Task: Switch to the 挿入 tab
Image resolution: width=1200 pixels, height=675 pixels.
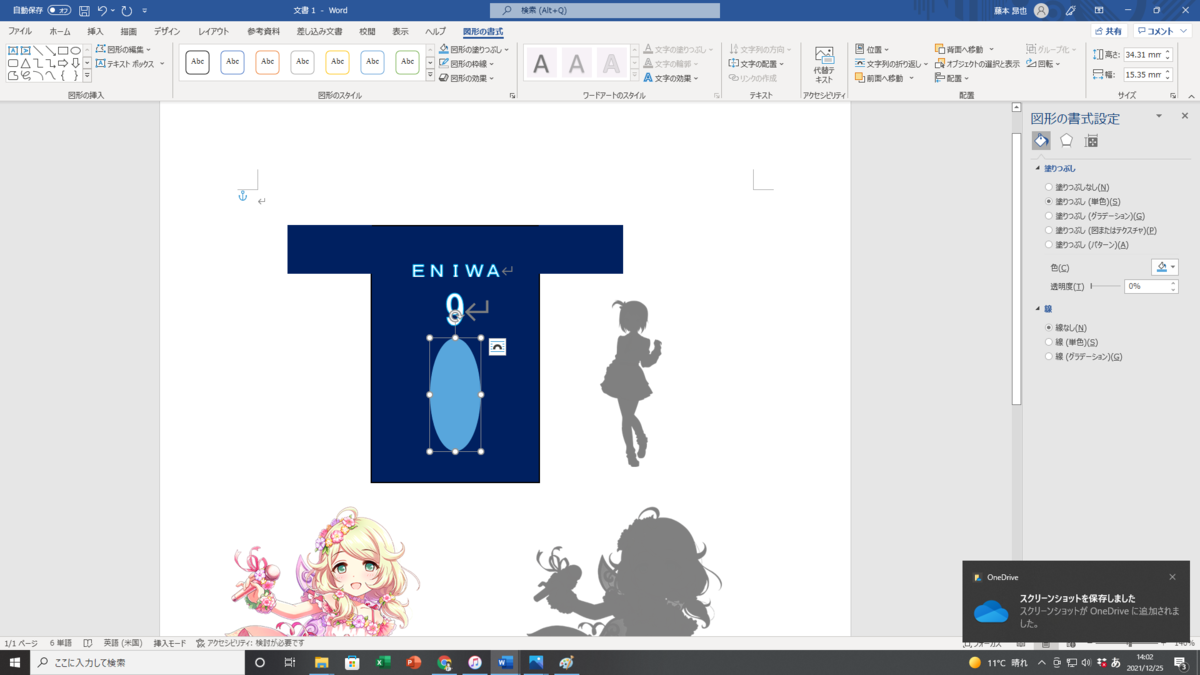Action: [95, 32]
